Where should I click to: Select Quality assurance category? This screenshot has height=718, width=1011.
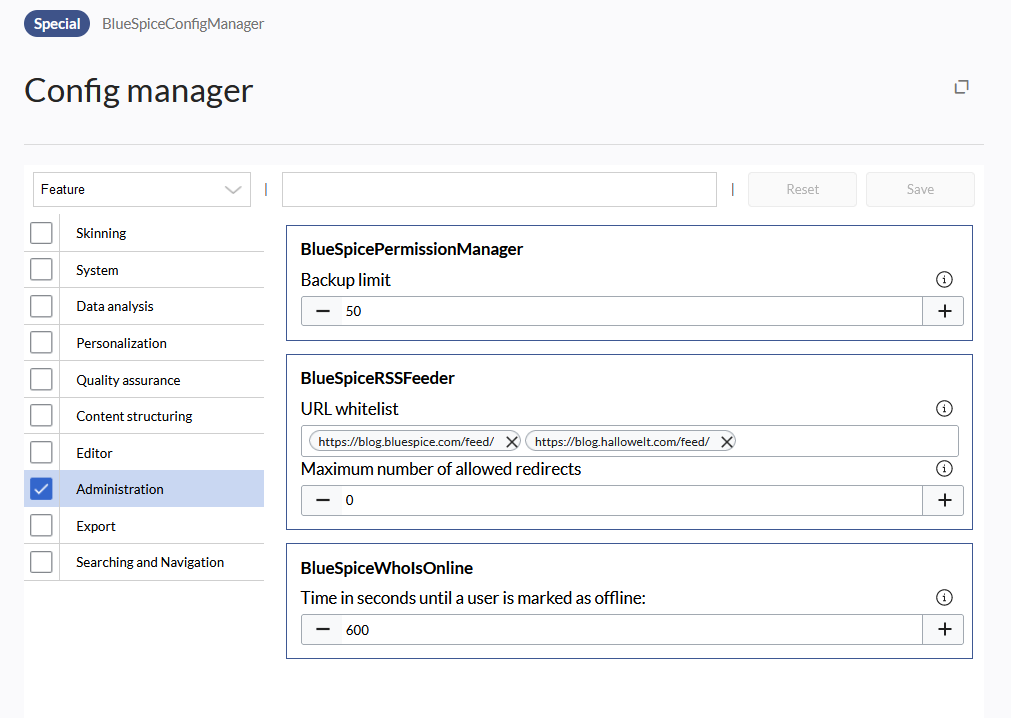click(128, 380)
